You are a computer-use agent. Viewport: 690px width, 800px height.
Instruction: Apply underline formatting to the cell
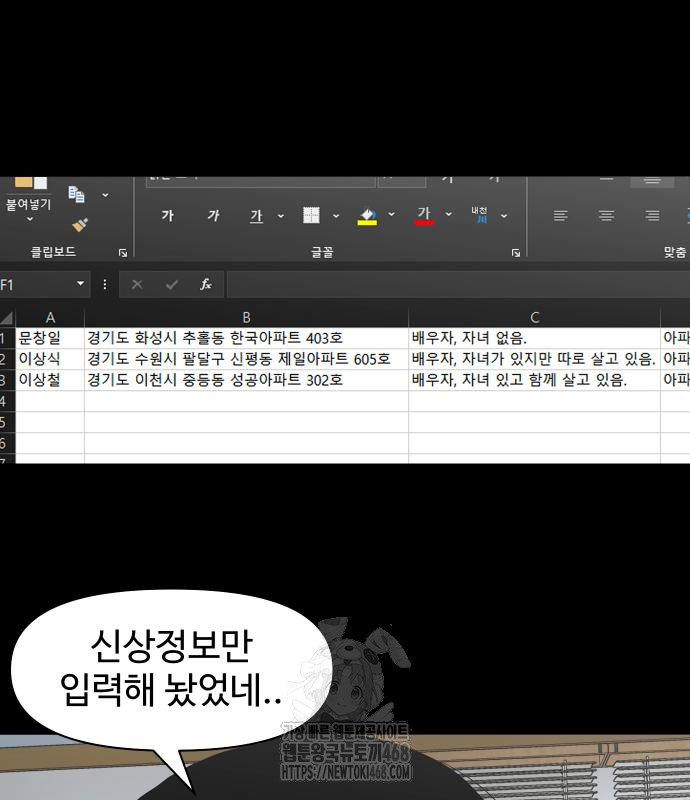[256, 216]
